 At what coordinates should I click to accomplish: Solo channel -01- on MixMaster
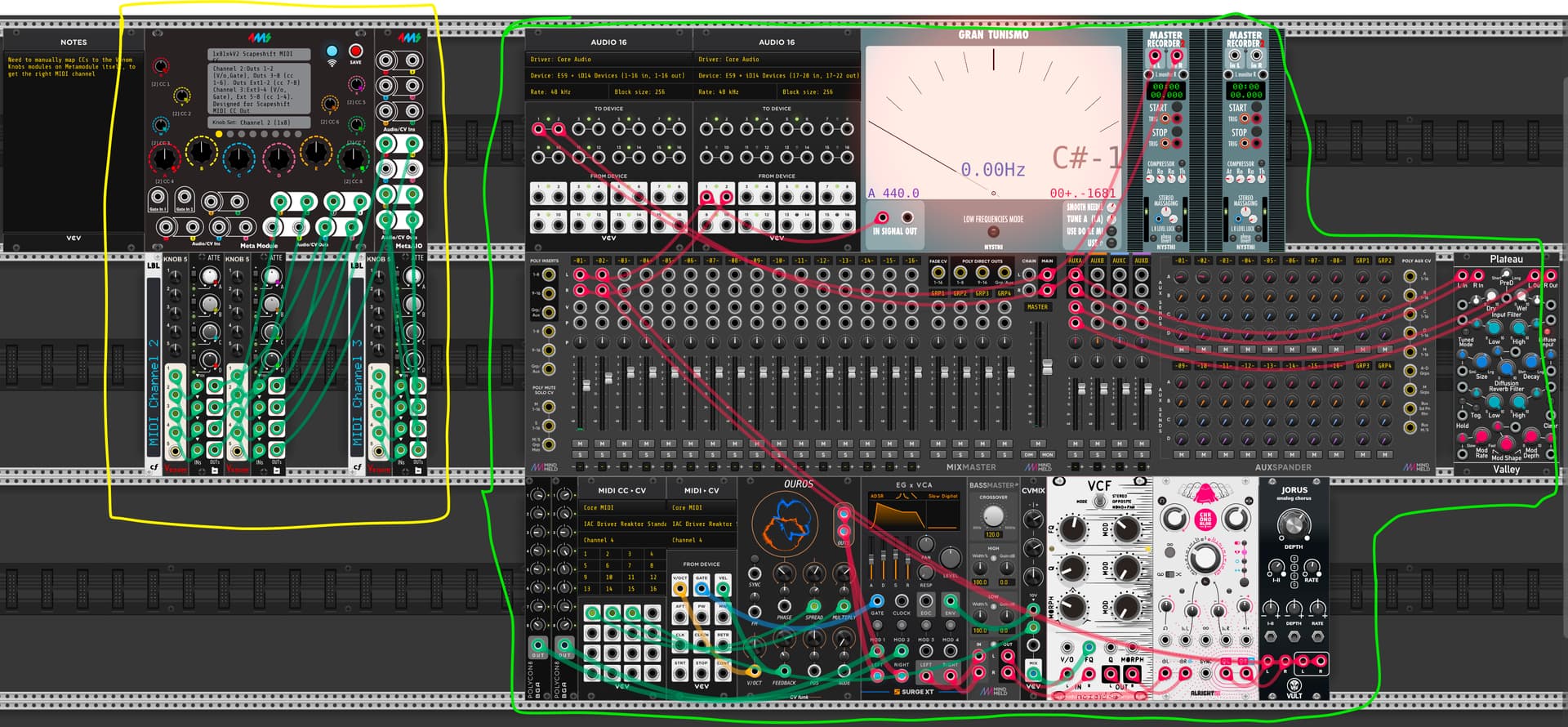point(581,454)
